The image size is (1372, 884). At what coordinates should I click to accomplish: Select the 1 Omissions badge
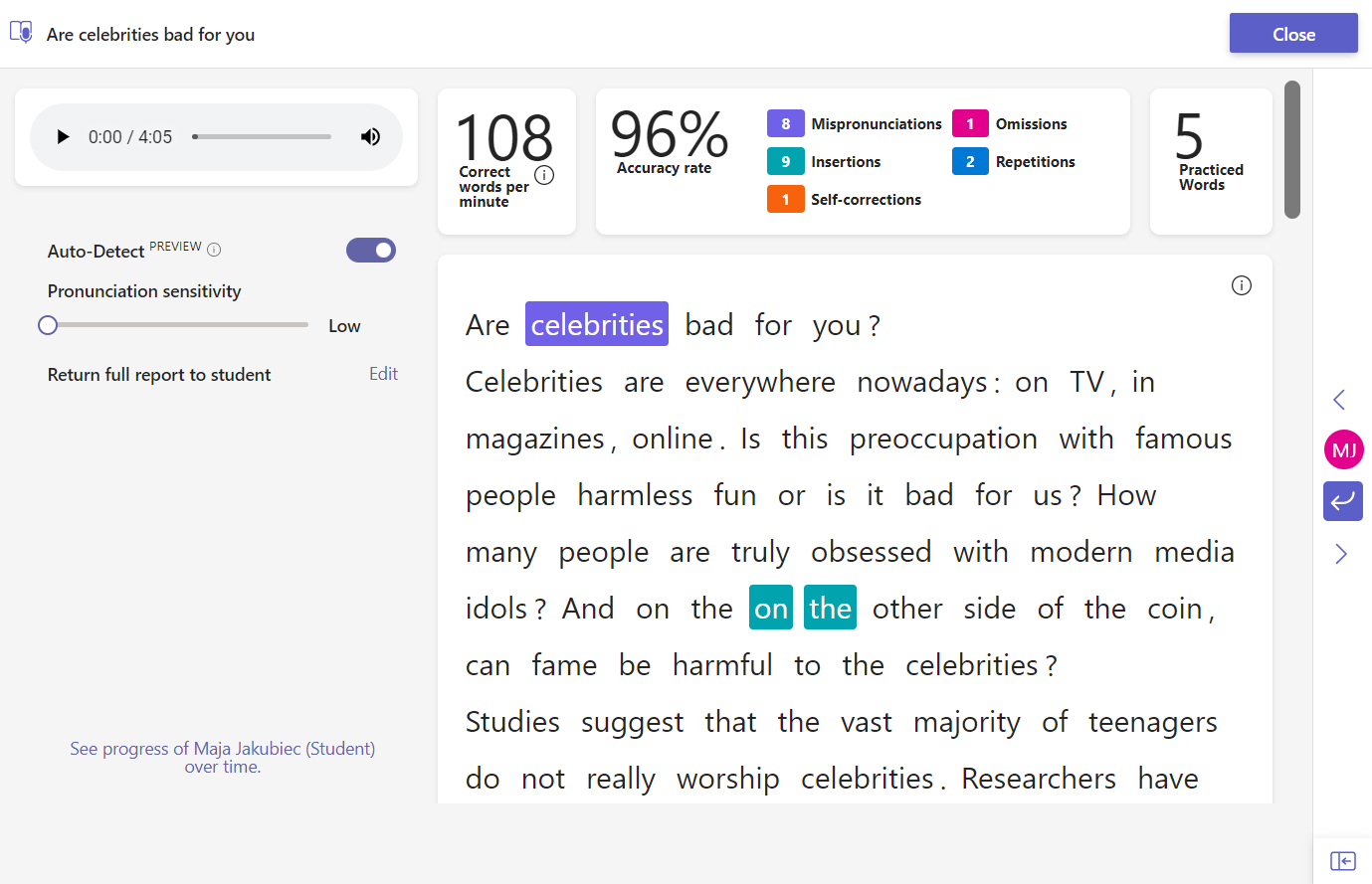970,123
